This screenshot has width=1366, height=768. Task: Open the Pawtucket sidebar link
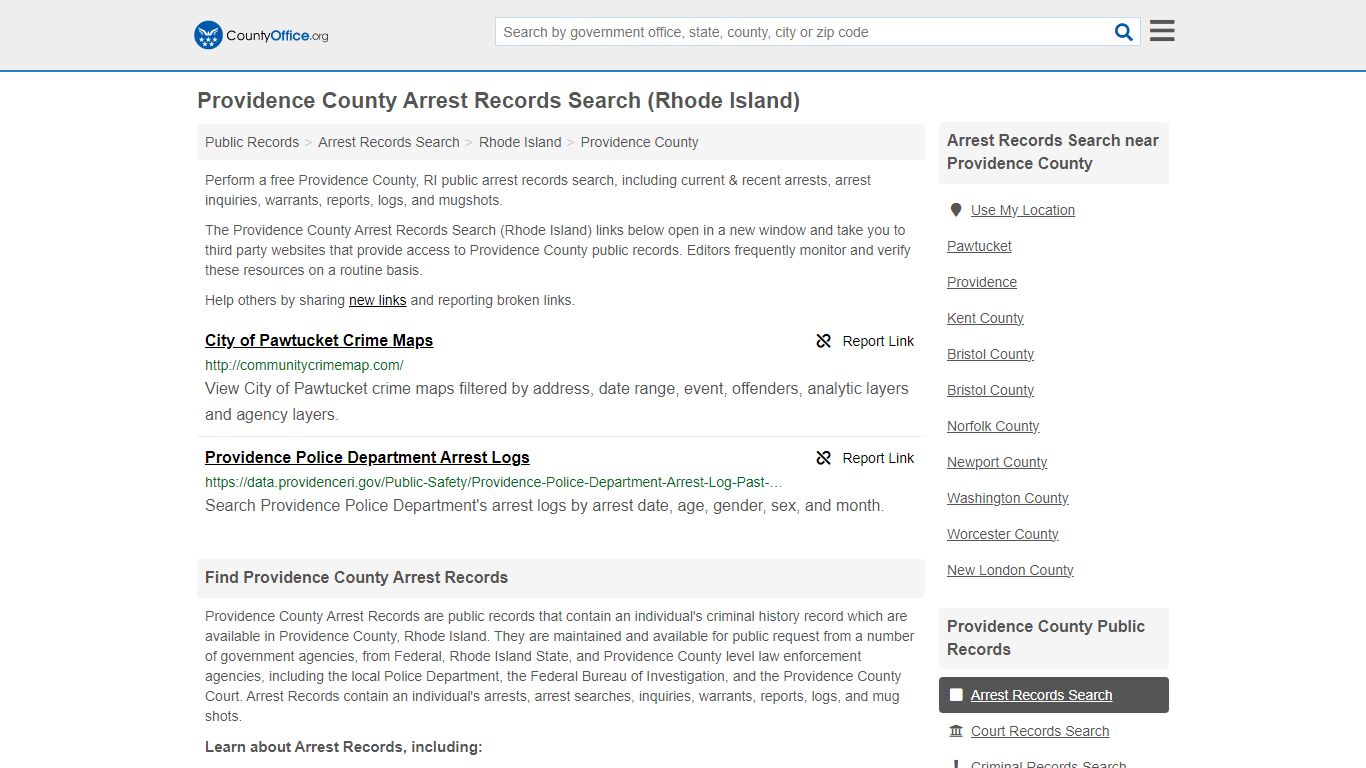tap(979, 246)
